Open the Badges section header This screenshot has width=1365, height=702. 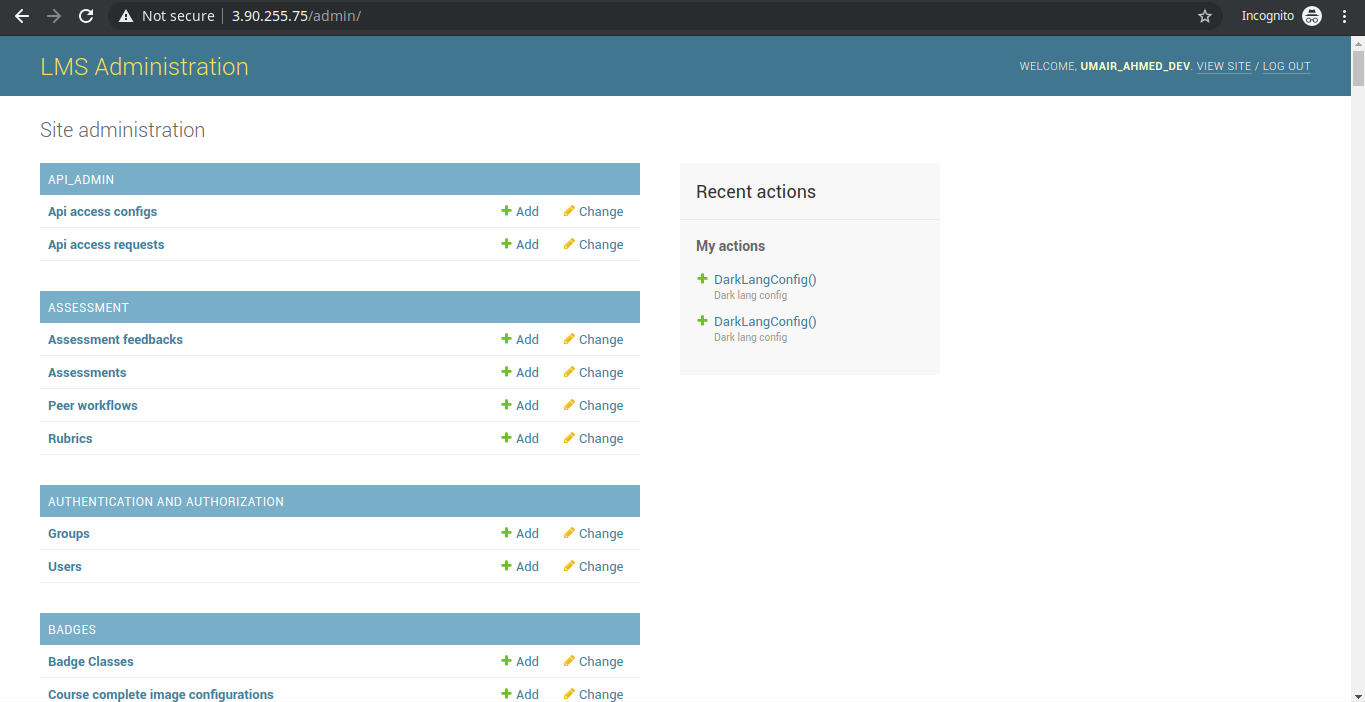click(x=72, y=629)
